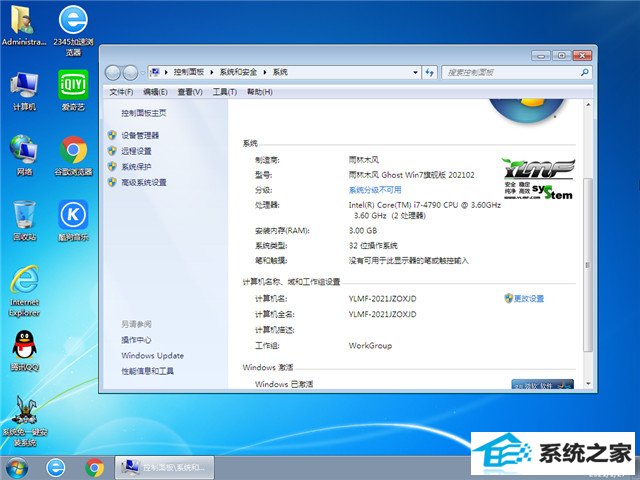
Task: Open the 查看(V) menu
Action: click(x=190, y=92)
